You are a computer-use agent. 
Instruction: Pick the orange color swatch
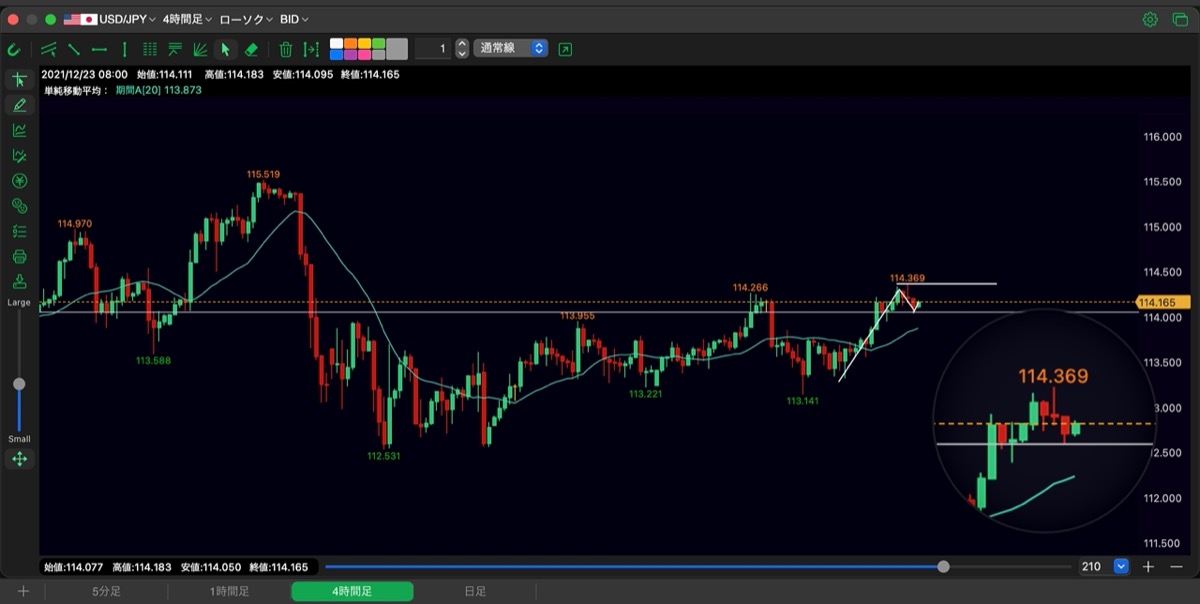(x=351, y=43)
